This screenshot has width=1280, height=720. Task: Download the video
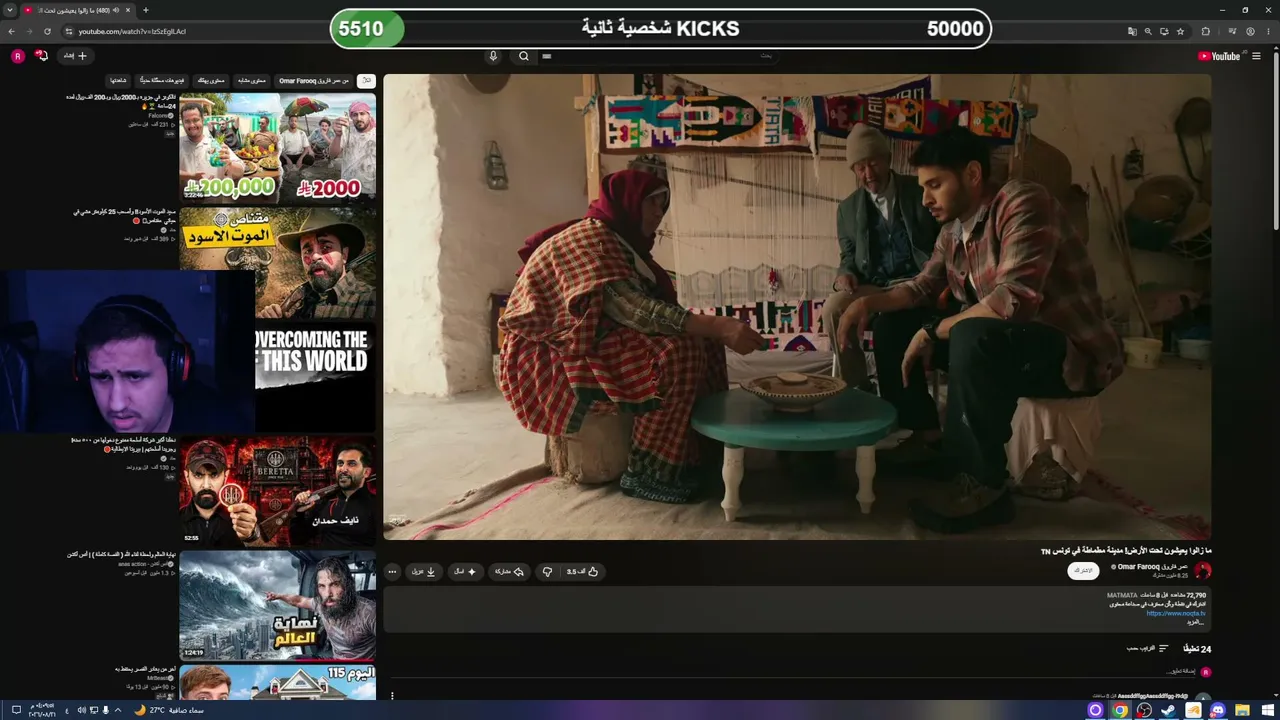(424, 572)
